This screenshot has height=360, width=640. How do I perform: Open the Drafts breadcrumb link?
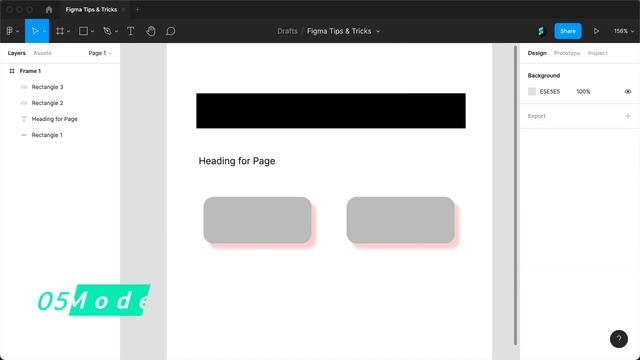click(287, 31)
